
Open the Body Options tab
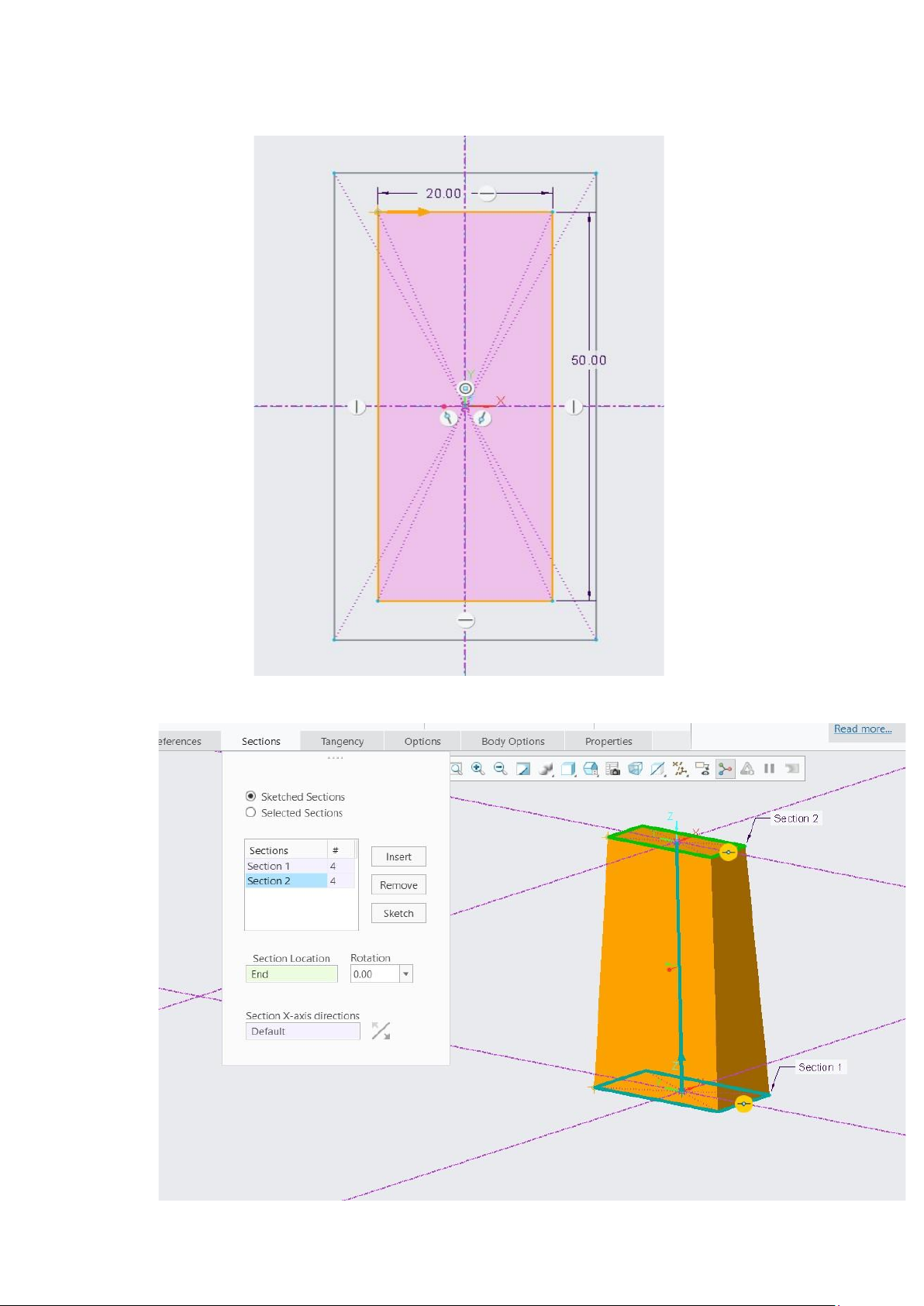coord(513,741)
